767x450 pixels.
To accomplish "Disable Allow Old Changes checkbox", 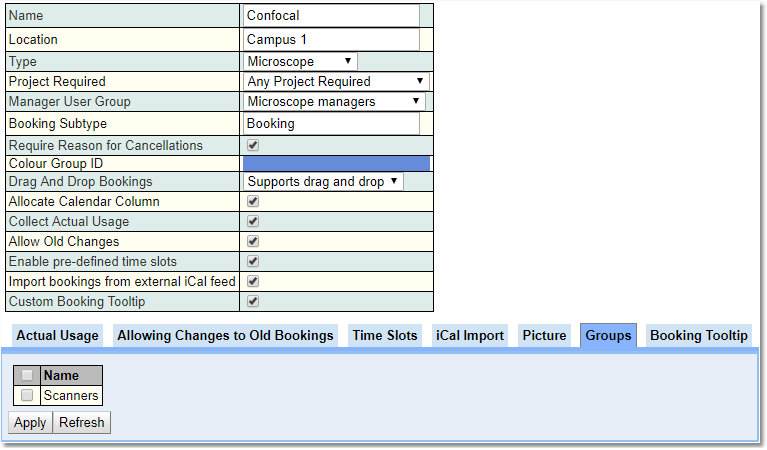I will point(253,242).
